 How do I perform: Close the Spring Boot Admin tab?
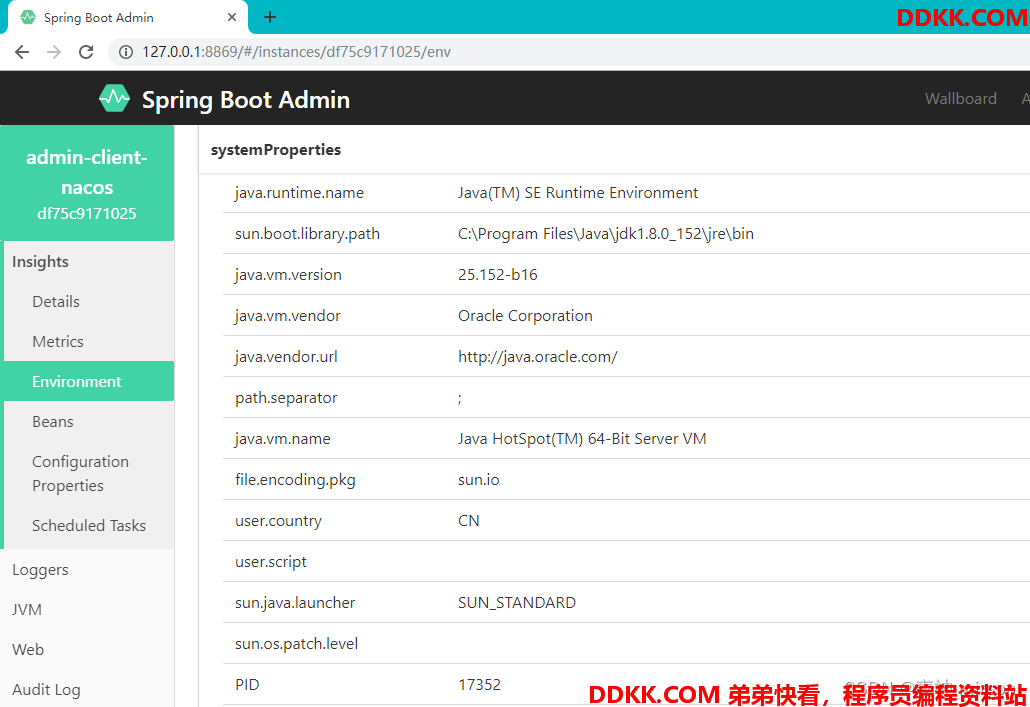pyautogui.click(x=232, y=17)
